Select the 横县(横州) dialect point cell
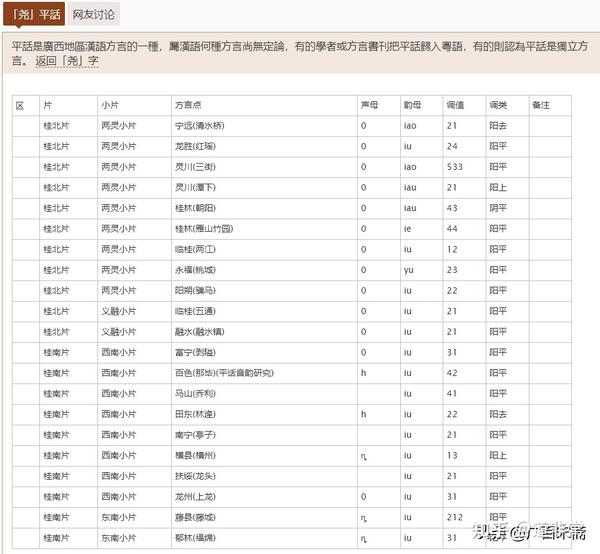This screenshot has width=600, height=554. [264, 456]
